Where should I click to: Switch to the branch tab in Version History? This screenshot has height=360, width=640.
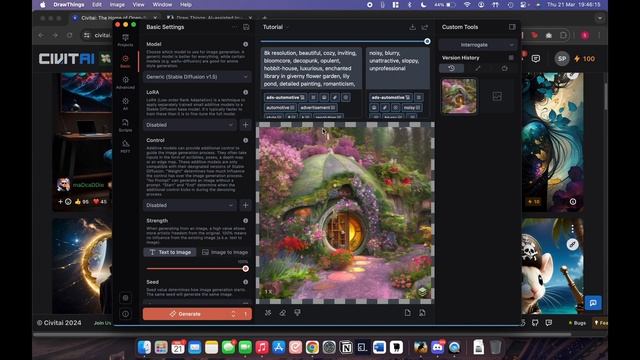tap(504, 69)
